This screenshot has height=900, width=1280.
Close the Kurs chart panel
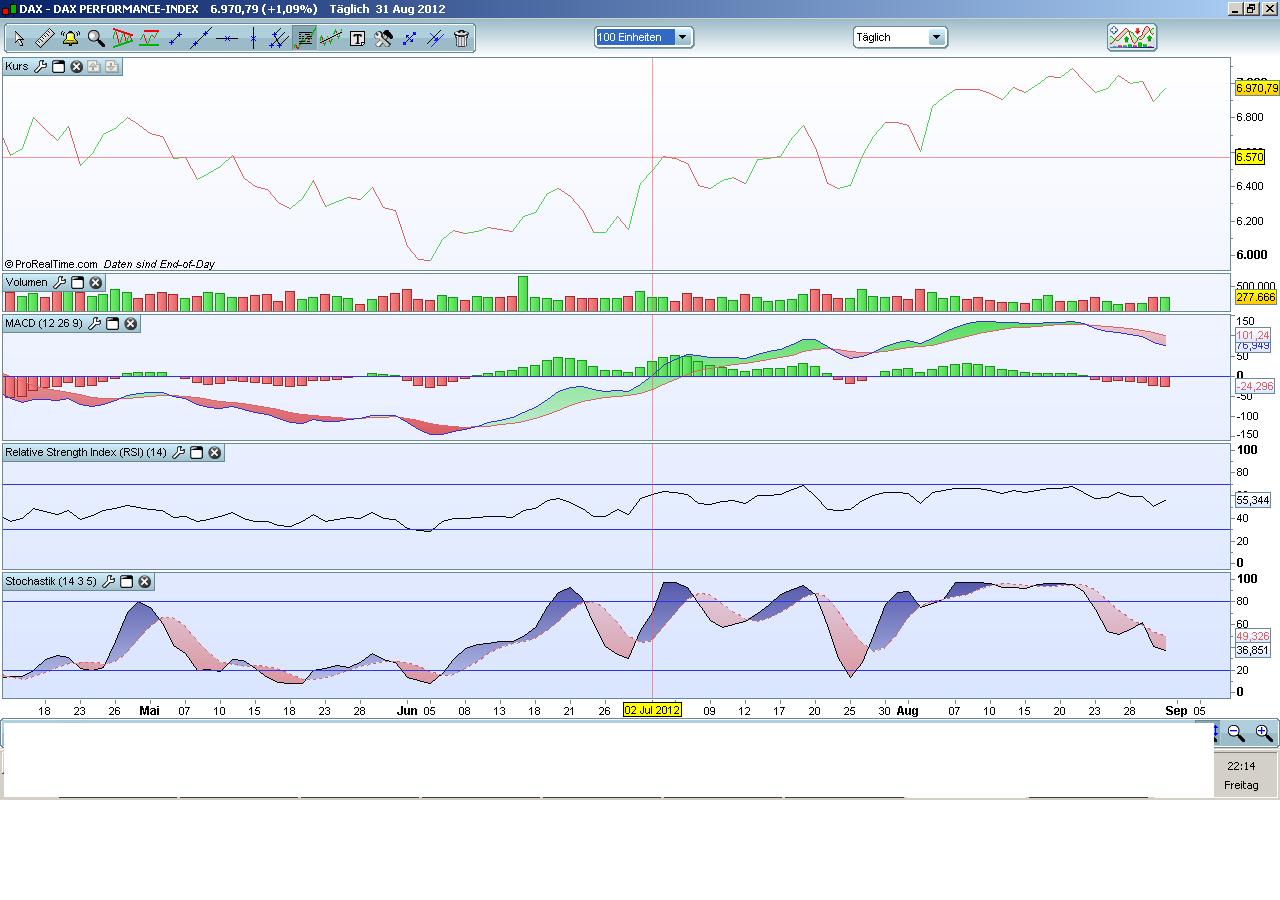(x=76, y=66)
